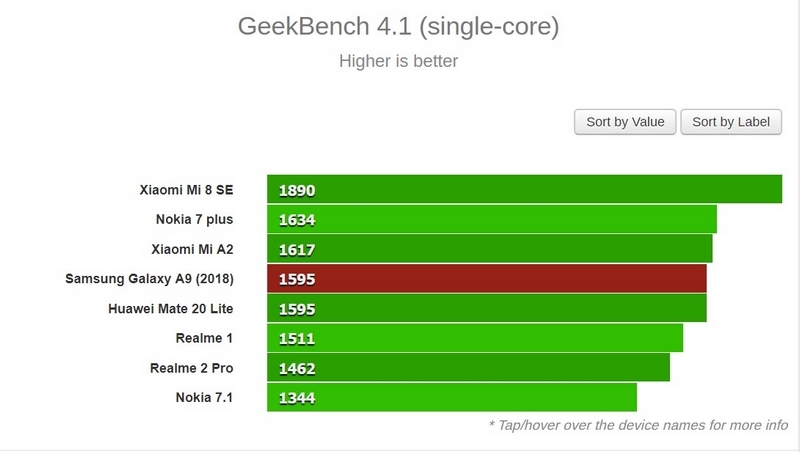Click the 1344 Nokia 7.1 bar
Viewport: 800px width, 452px height.
(x=452, y=397)
